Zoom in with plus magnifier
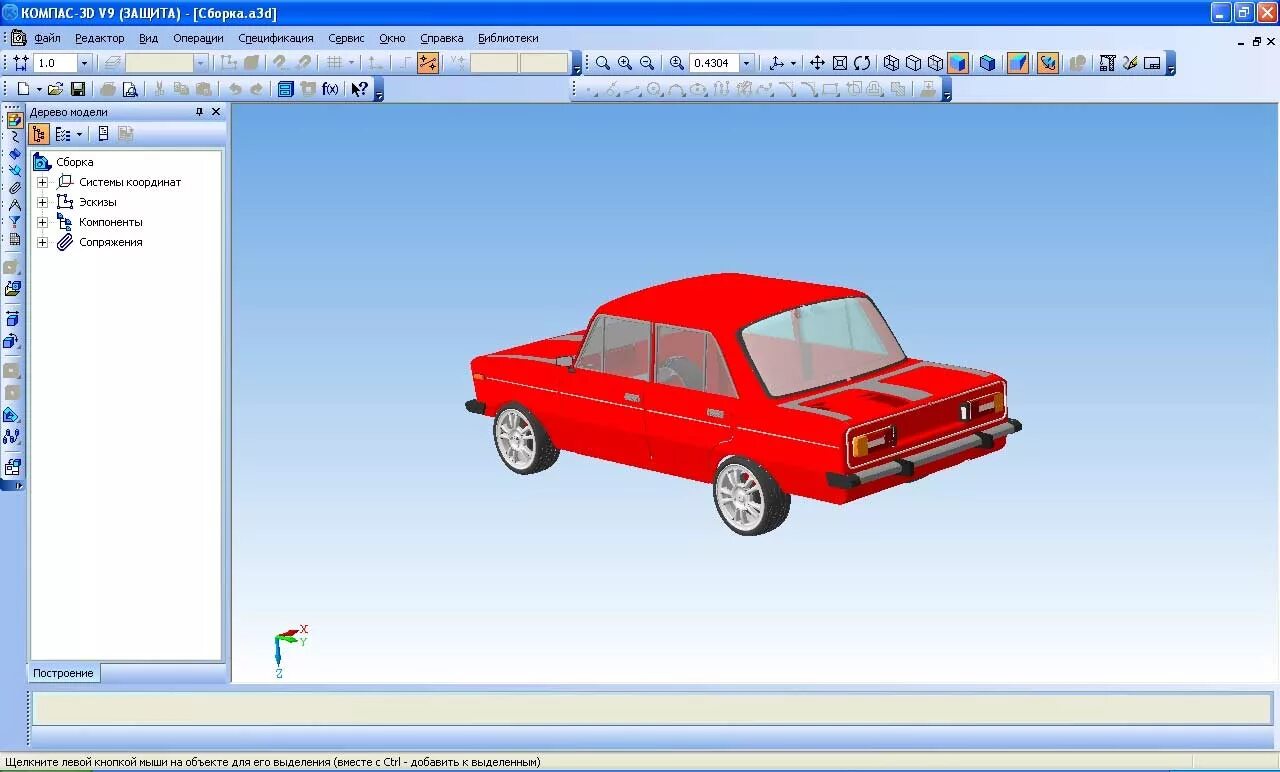The width and height of the screenshot is (1280, 772). tap(625, 63)
